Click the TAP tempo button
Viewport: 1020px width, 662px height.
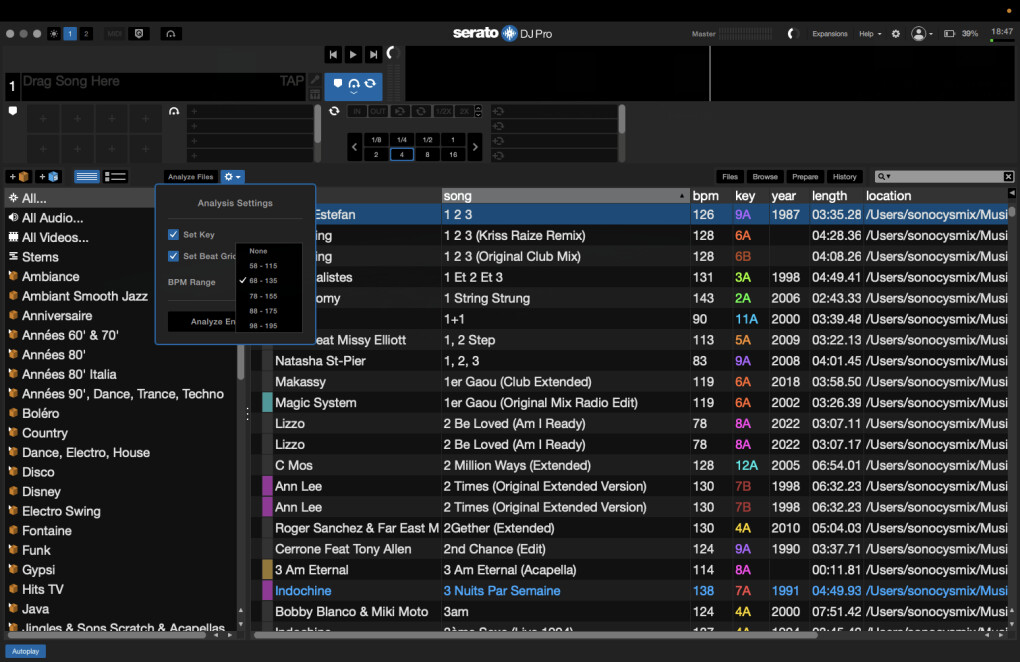[291, 81]
